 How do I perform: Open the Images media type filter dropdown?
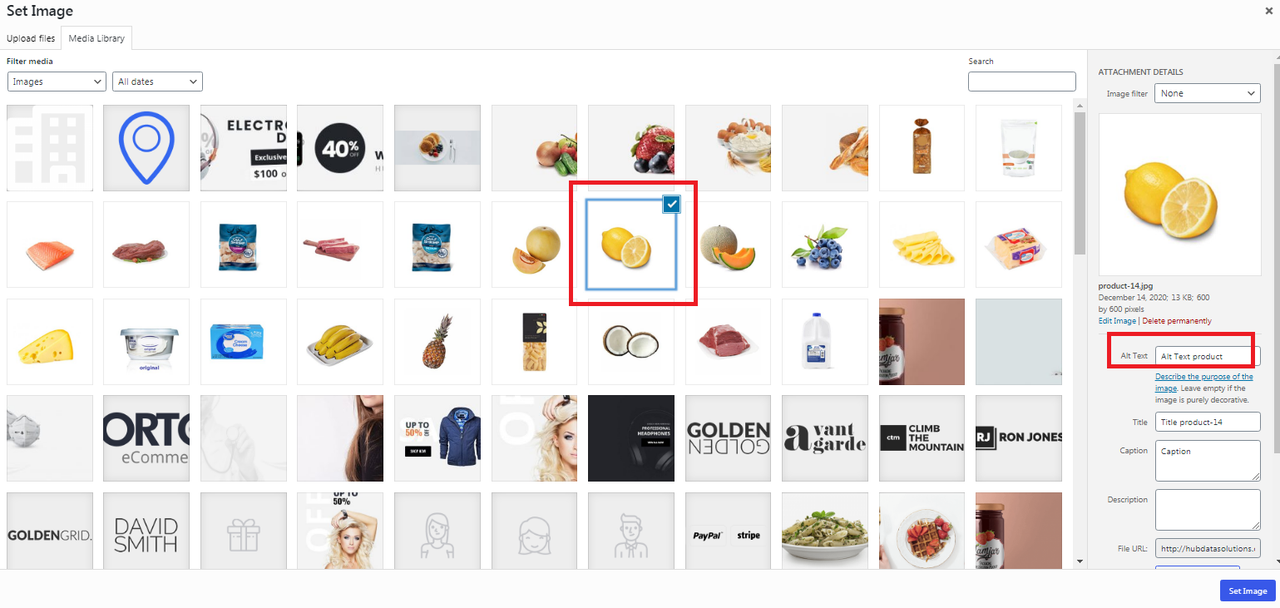coord(57,82)
